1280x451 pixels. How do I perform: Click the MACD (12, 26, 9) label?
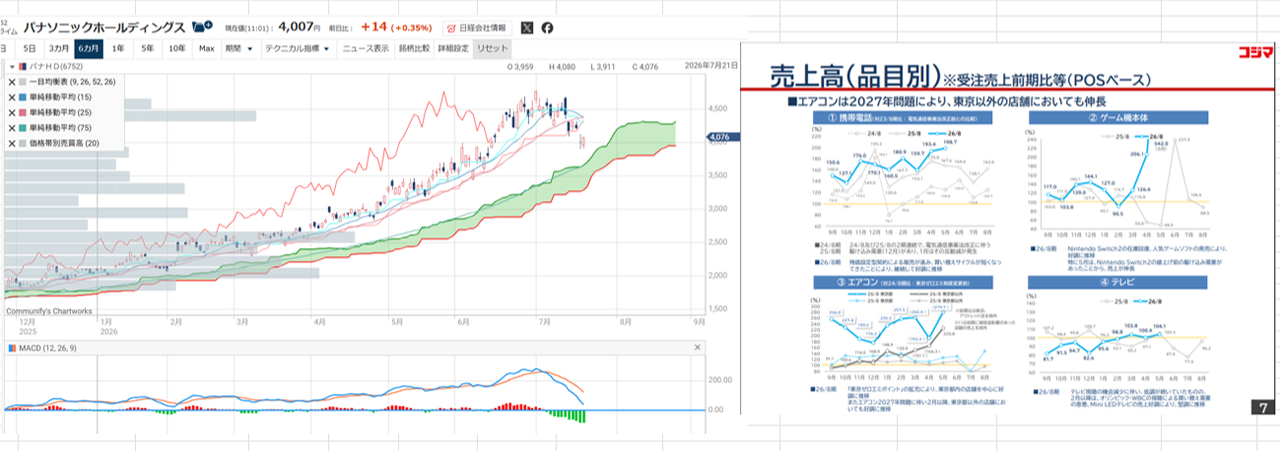click(47, 347)
